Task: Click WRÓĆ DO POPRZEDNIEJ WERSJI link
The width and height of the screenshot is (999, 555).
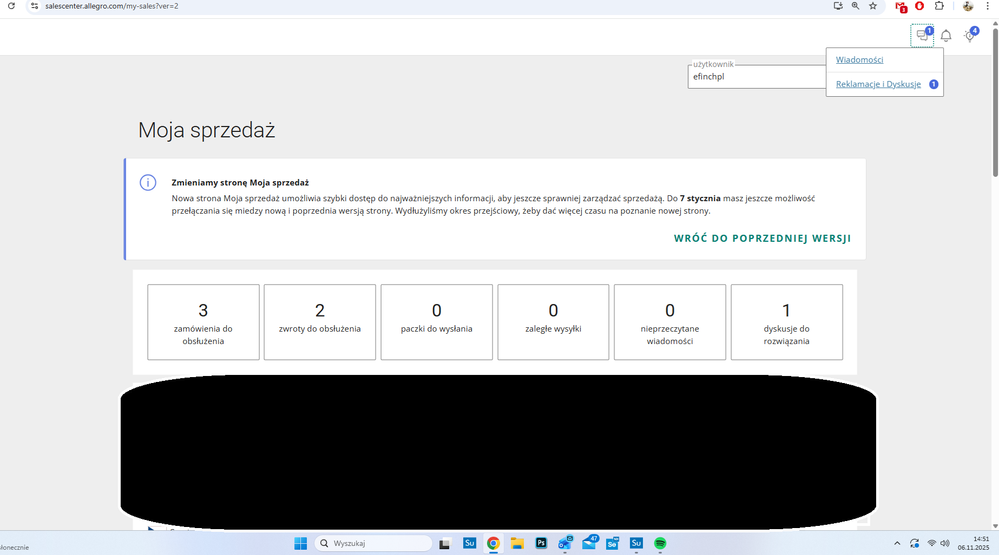Action: pos(762,239)
